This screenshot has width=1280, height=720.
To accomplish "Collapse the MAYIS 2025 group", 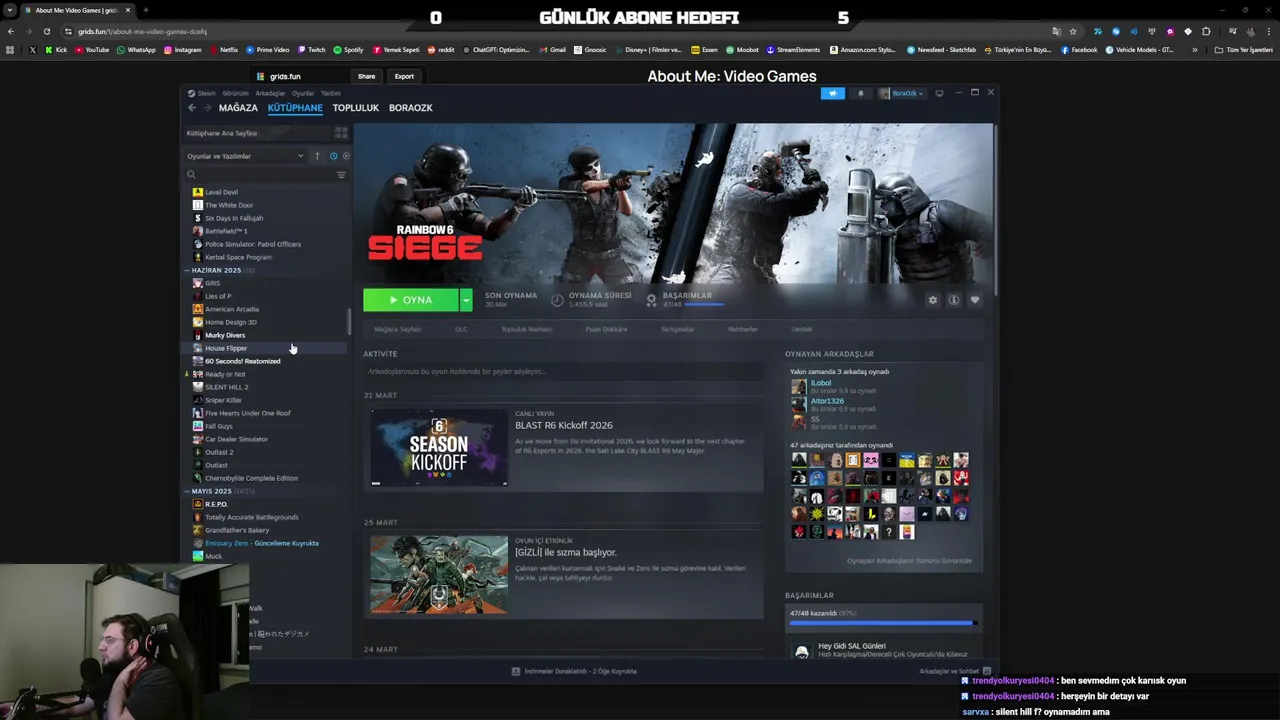I will [x=187, y=491].
